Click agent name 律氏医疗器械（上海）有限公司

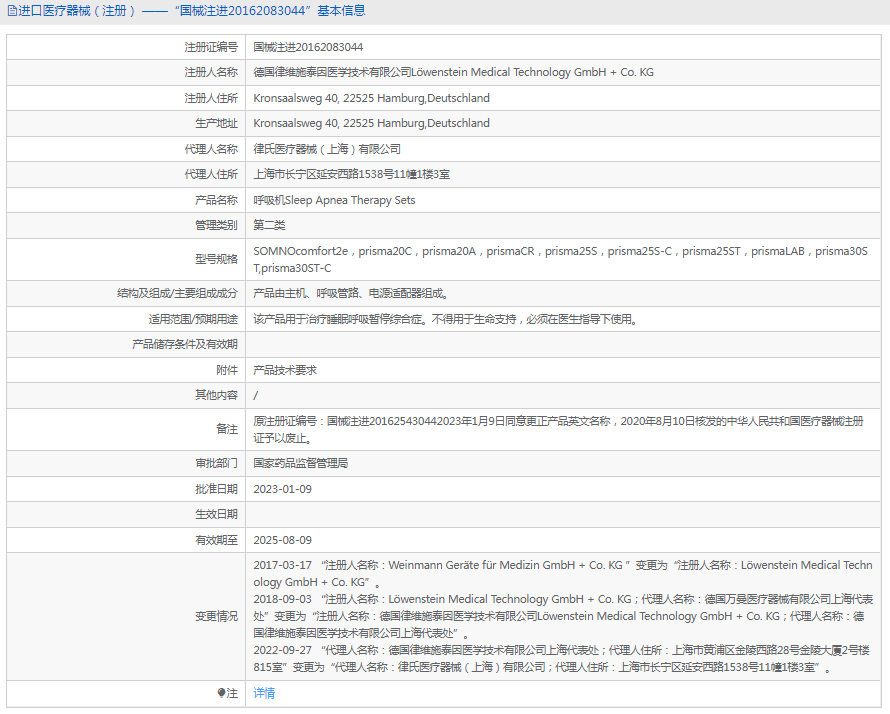327,149
